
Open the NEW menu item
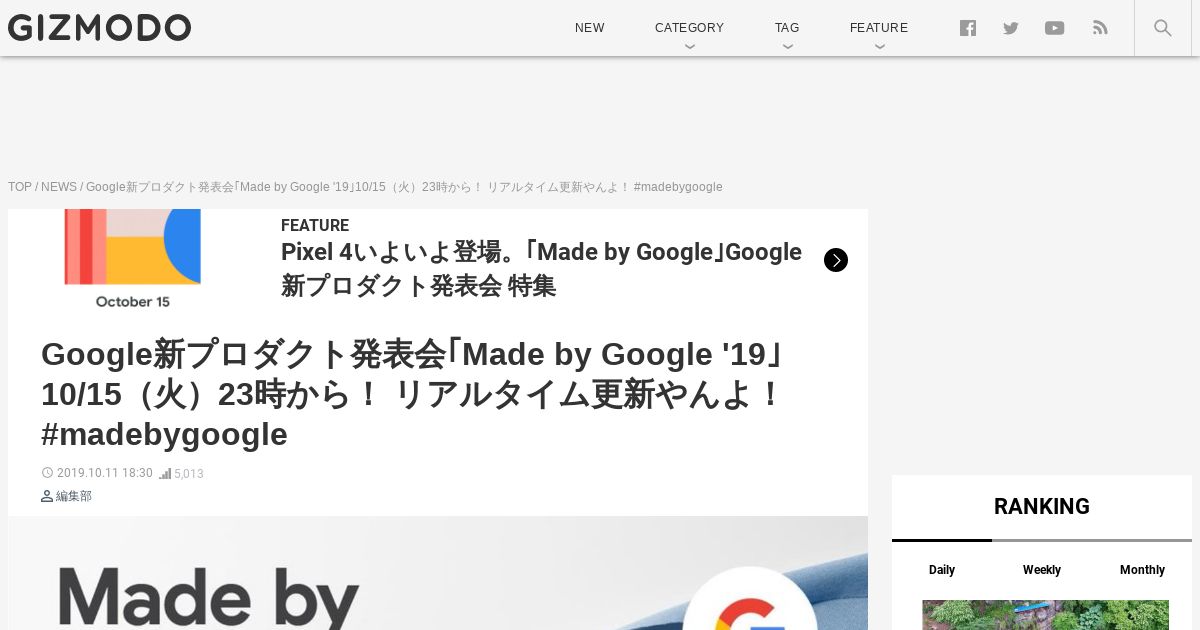click(590, 28)
